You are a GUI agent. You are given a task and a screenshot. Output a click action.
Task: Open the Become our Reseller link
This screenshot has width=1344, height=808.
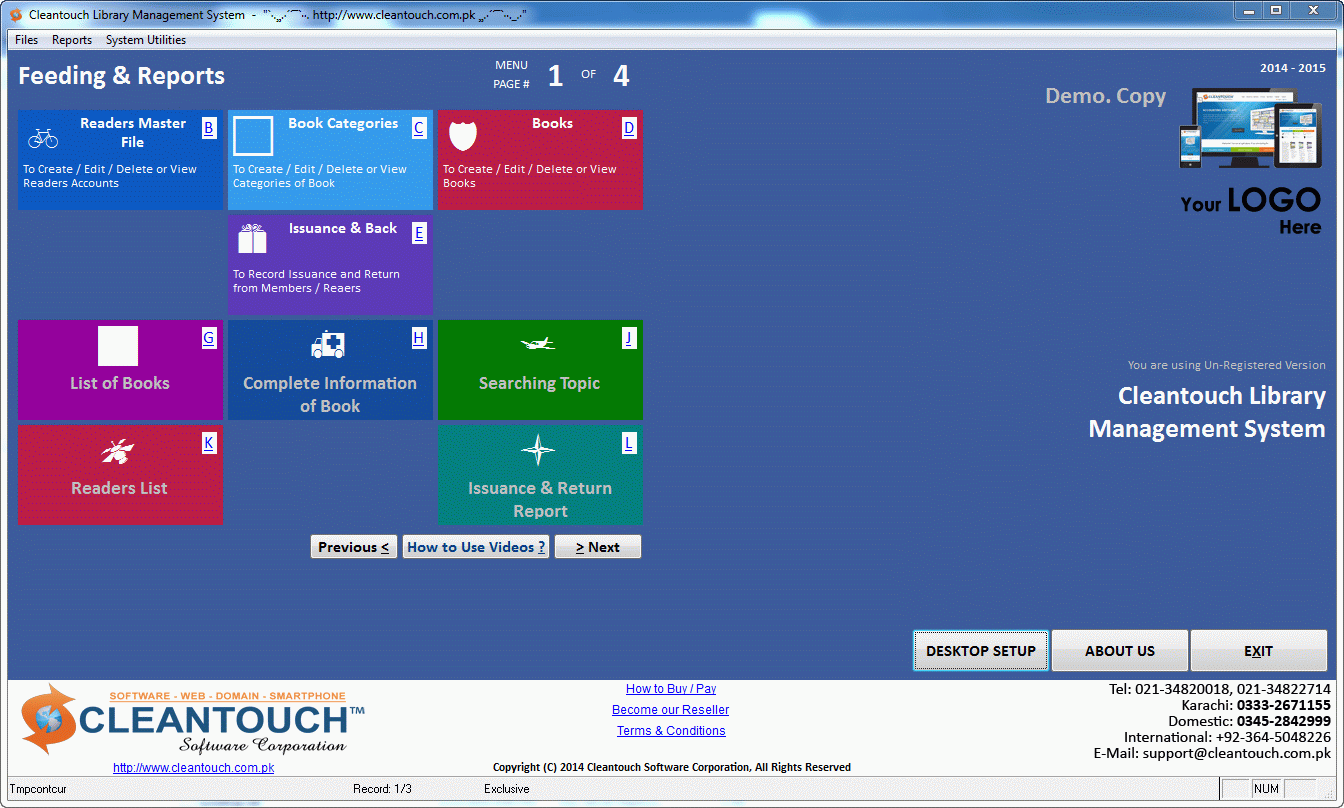[x=671, y=710]
